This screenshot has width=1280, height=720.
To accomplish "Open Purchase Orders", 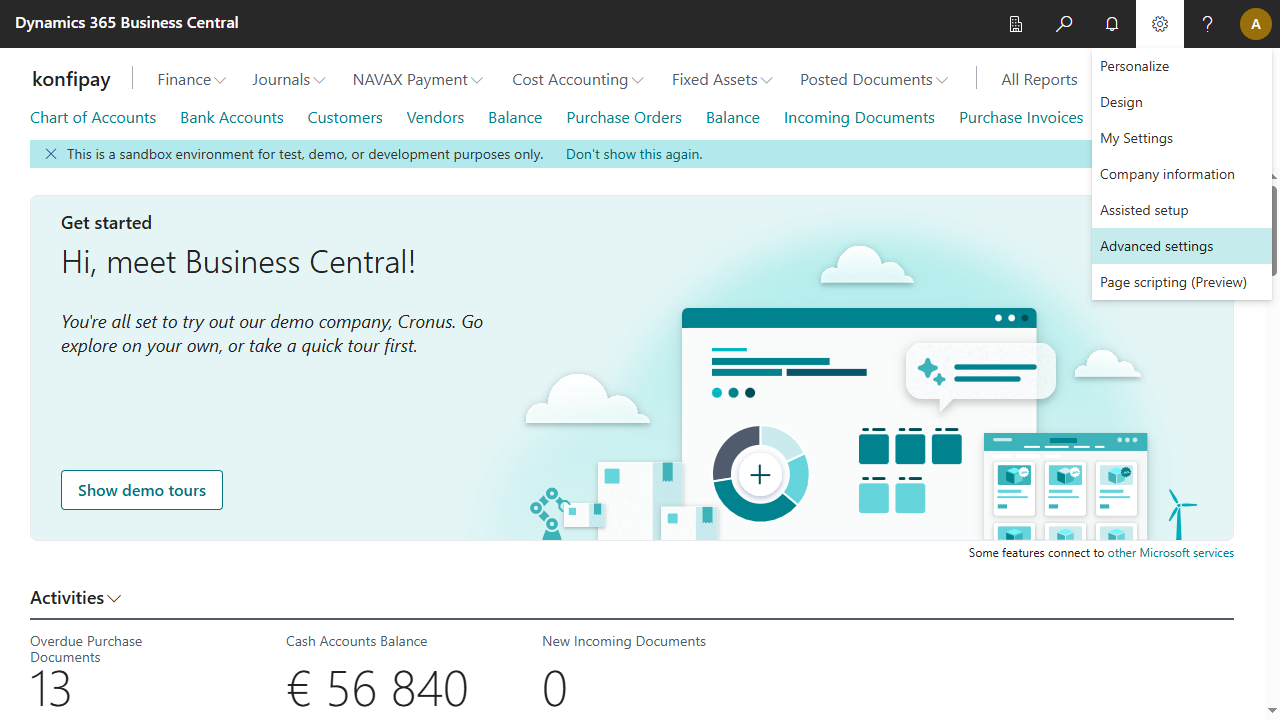I will click(x=624, y=118).
